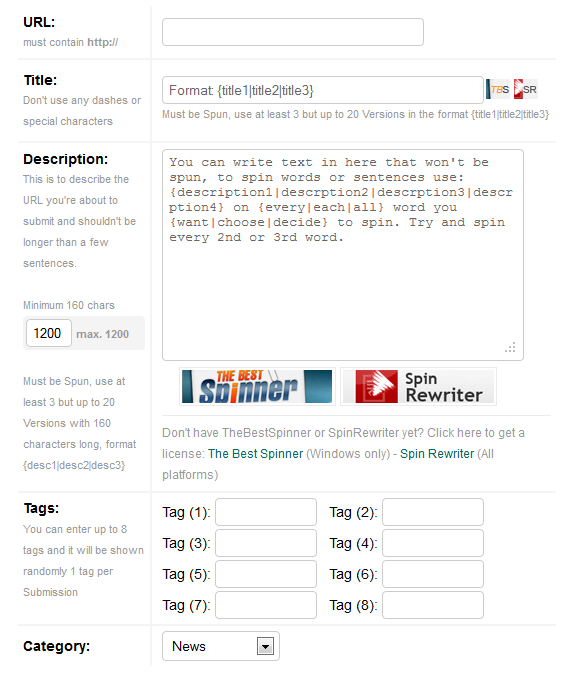Focus the Tag (3) field
570x680 pixels.
click(x=266, y=543)
